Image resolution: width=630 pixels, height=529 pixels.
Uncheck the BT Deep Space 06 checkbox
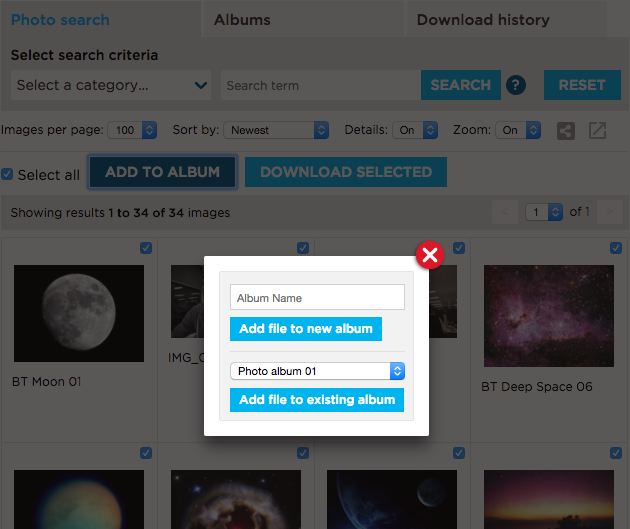tap(616, 248)
